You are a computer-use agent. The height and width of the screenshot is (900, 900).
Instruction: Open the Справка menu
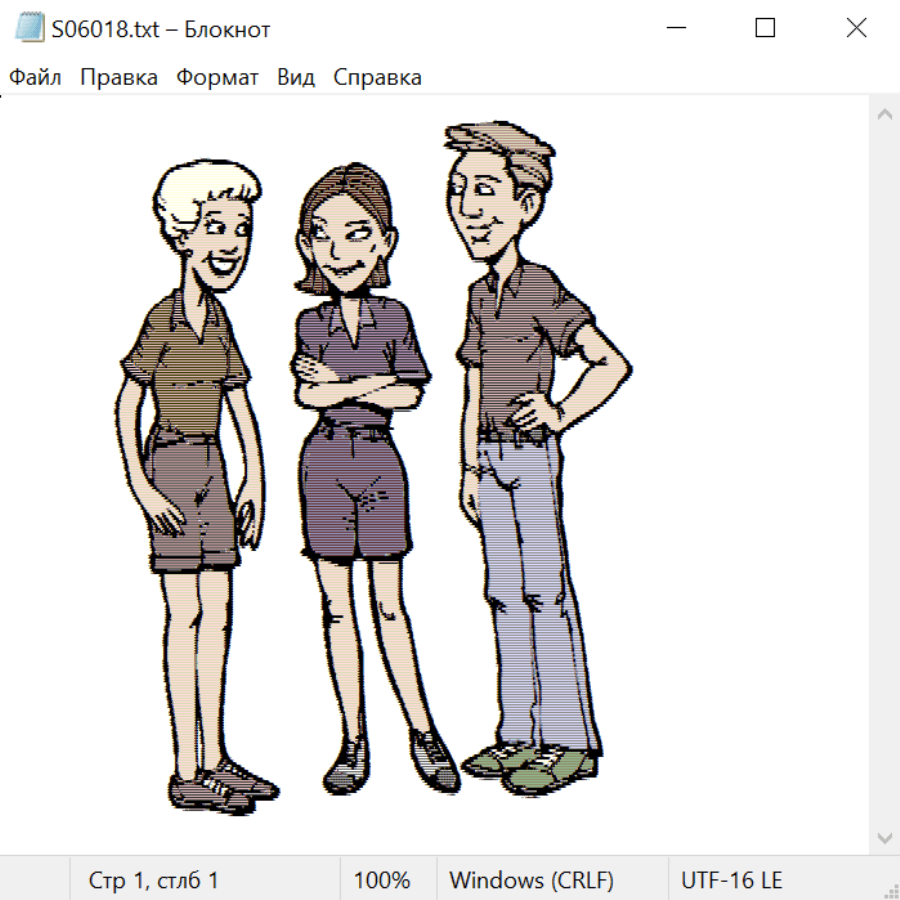(x=377, y=78)
